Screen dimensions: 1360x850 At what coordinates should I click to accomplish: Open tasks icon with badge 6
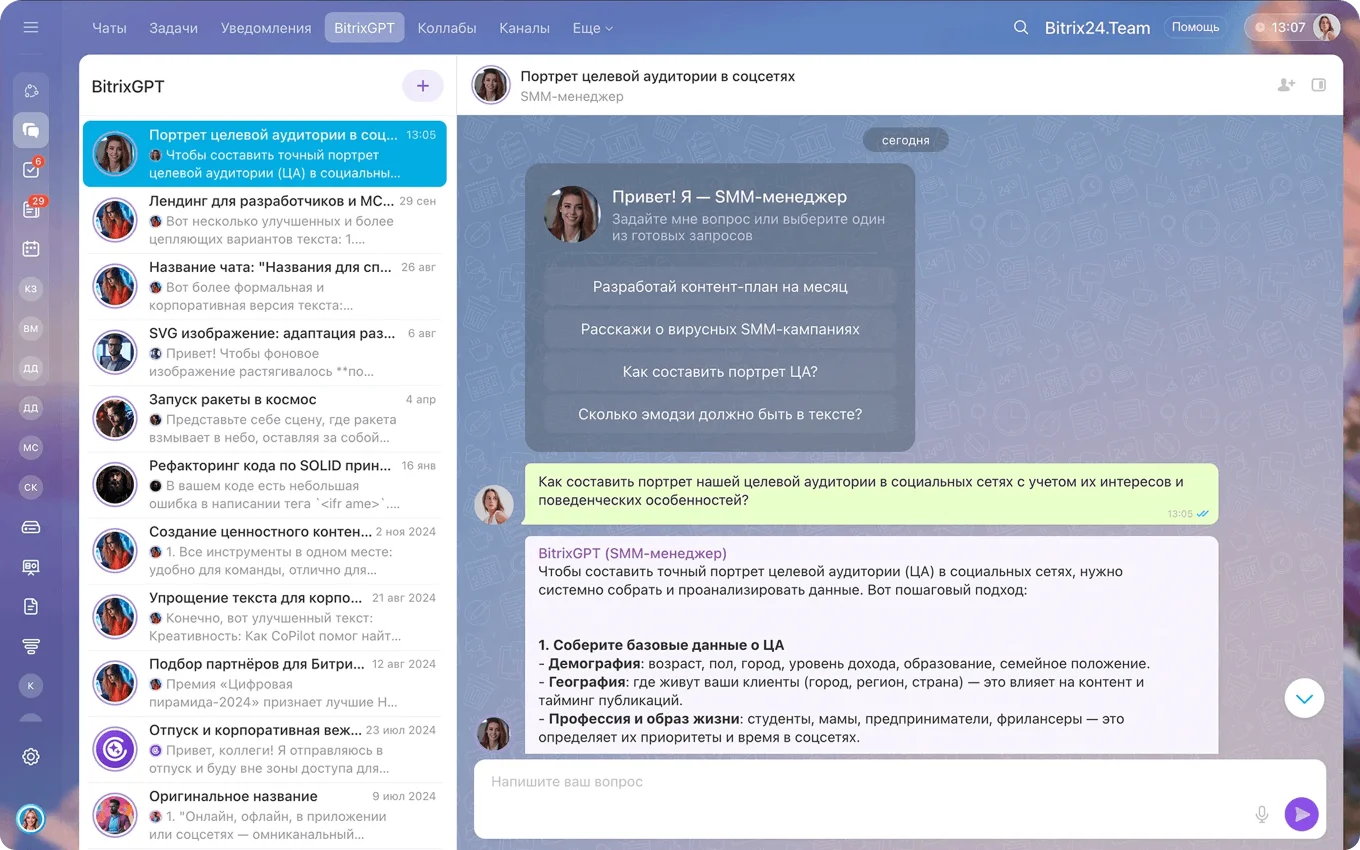coord(31,169)
